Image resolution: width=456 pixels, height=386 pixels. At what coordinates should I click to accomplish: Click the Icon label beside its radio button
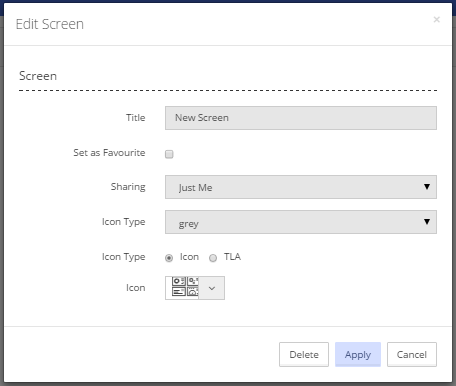189,257
